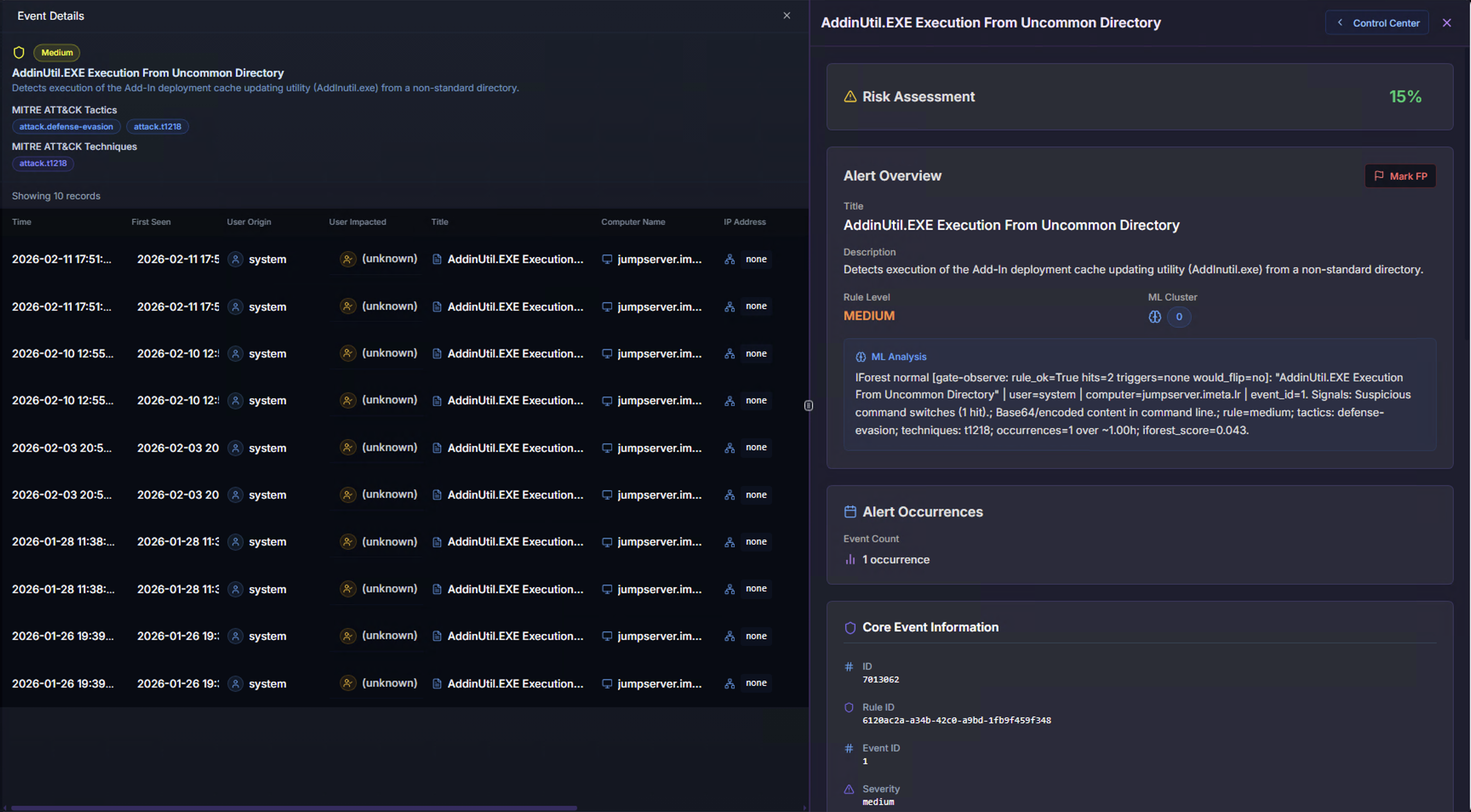Image resolution: width=1471 pixels, height=812 pixels.
Task: Click the Mark FP button
Action: pyautogui.click(x=1400, y=176)
